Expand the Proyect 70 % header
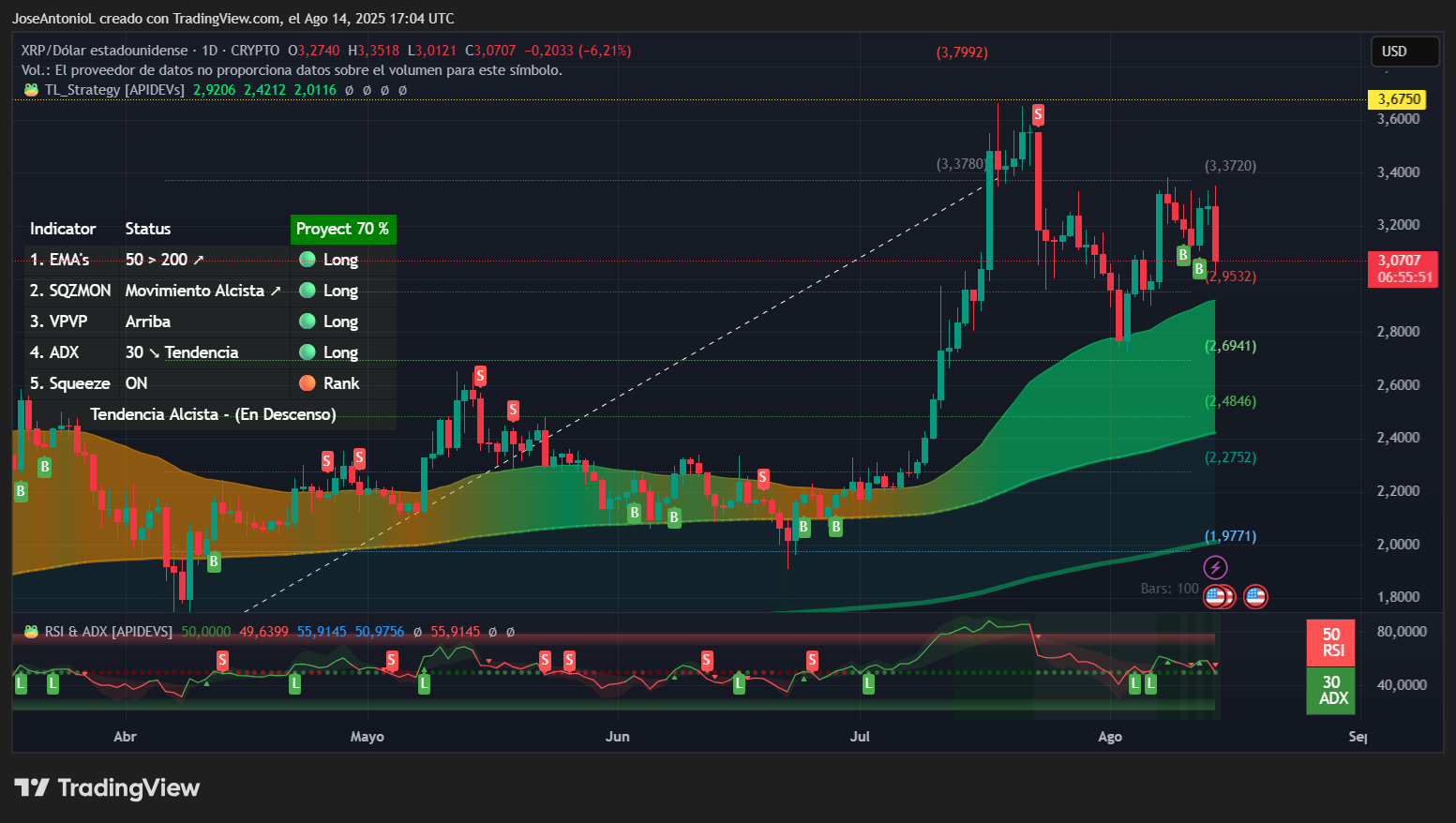1456x823 pixels. click(343, 229)
